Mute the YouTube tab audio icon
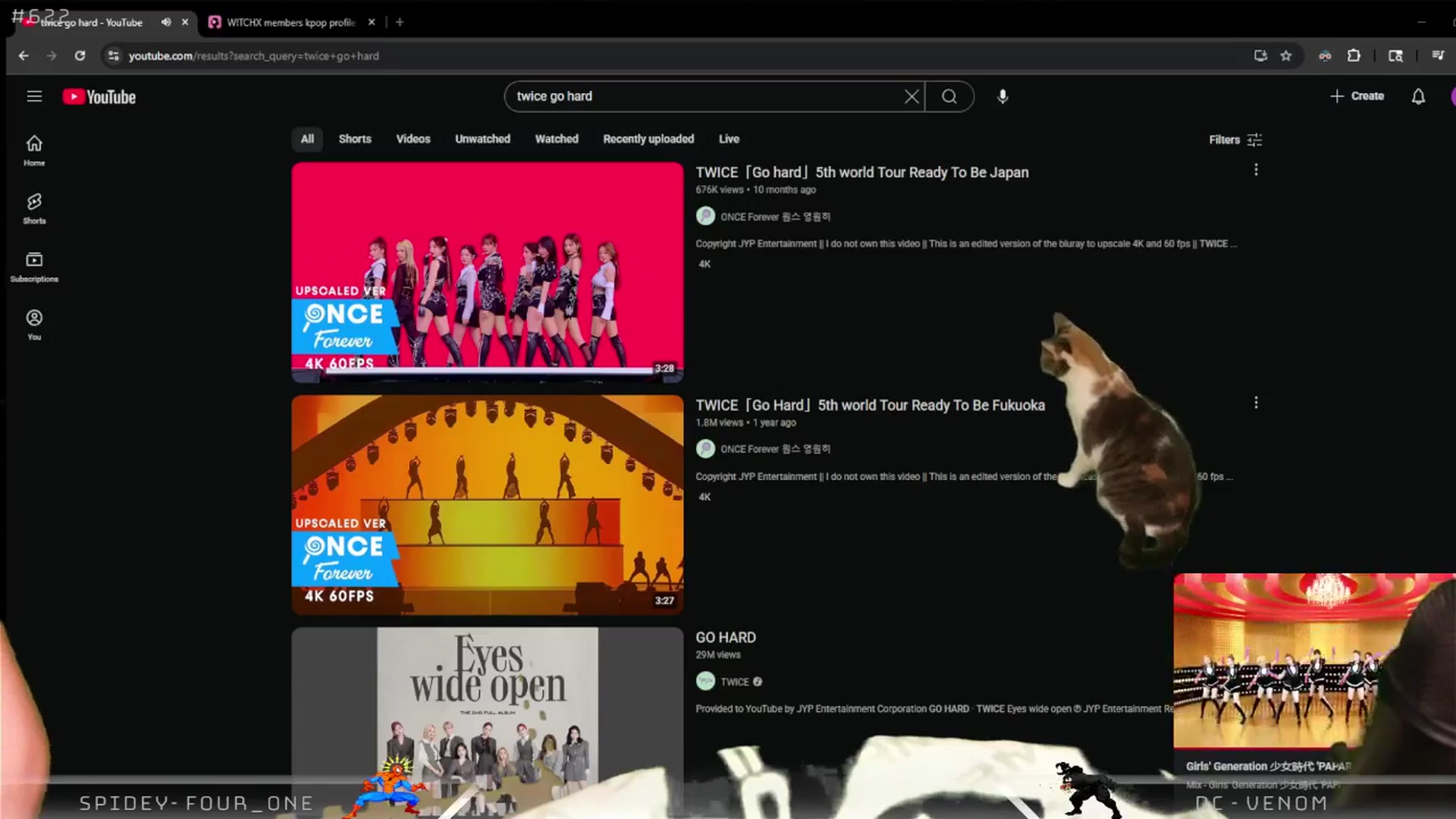The image size is (1456, 819). tap(165, 22)
